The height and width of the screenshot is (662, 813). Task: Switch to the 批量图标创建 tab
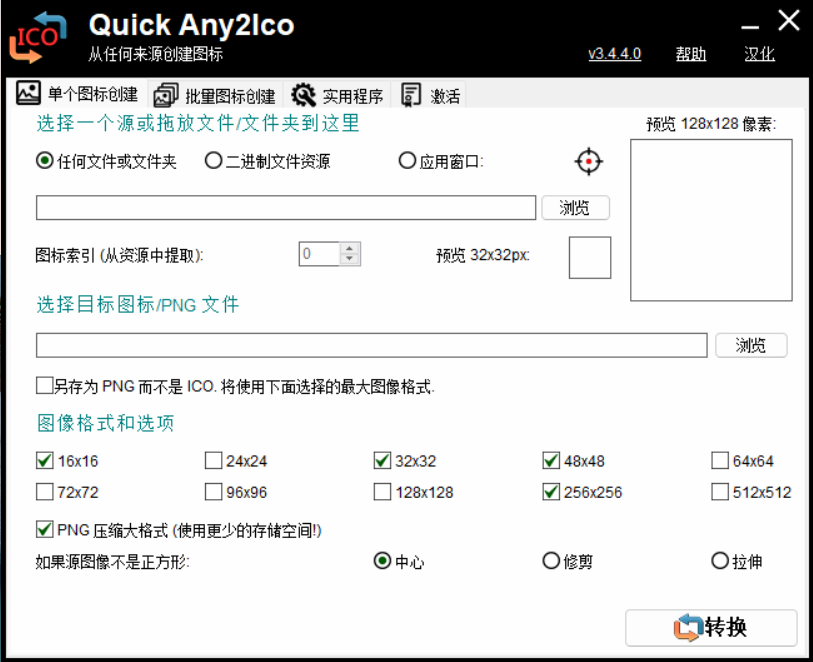pos(215,96)
